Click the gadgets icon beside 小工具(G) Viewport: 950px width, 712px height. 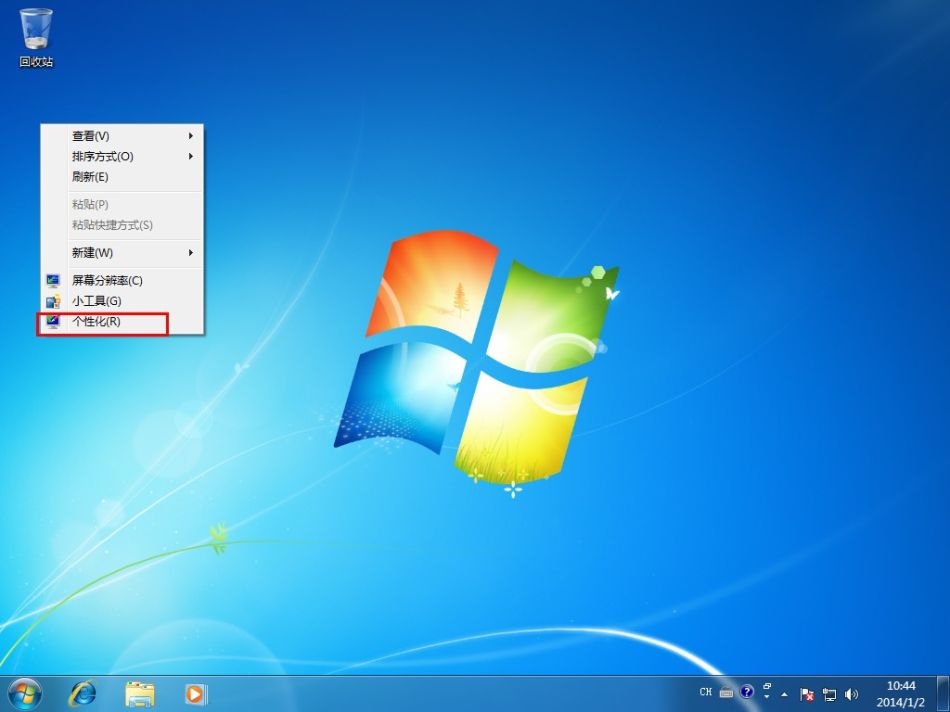coord(53,301)
